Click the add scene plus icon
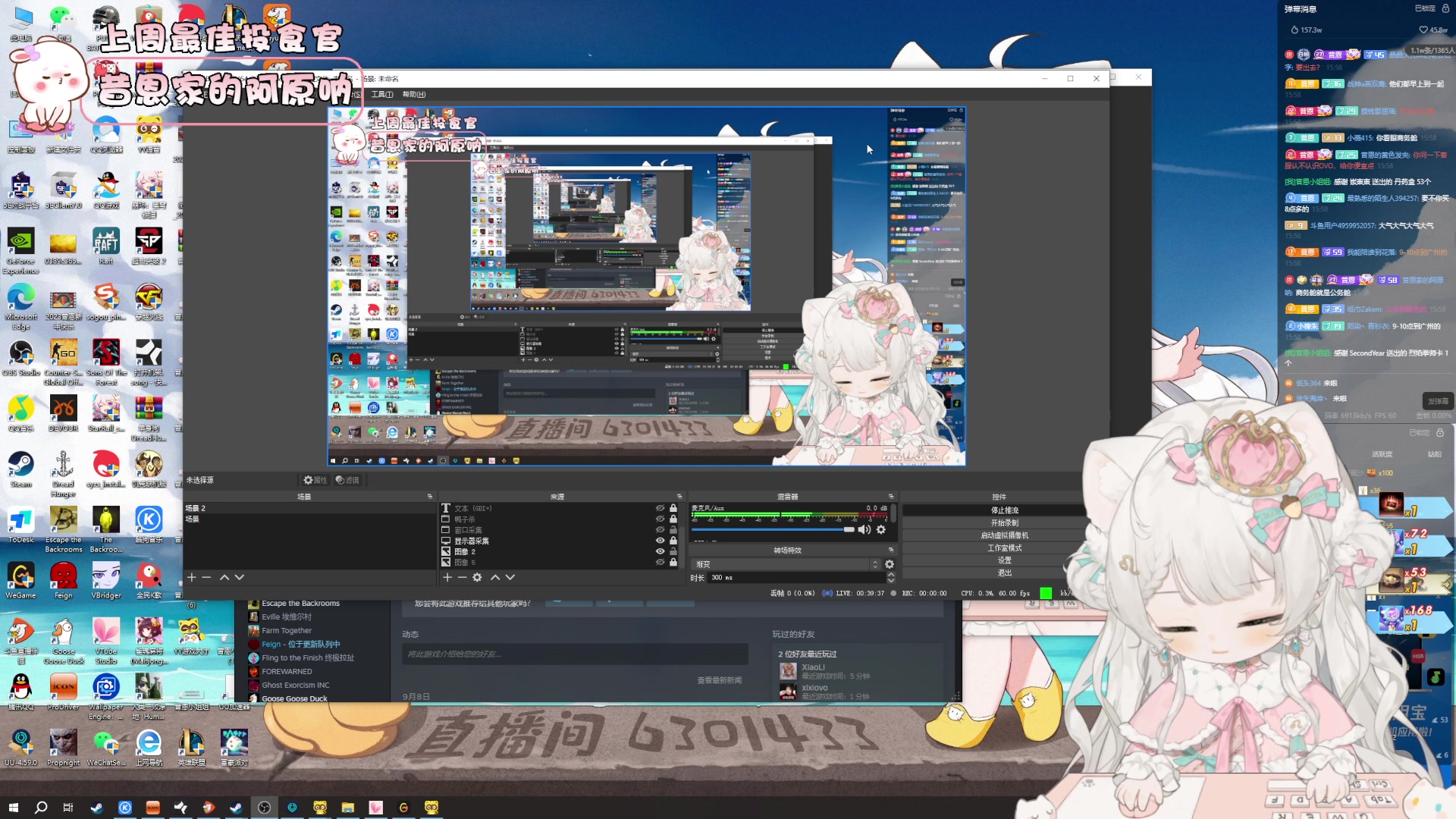The height and width of the screenshot is (819, 1456). click(192, 577)
